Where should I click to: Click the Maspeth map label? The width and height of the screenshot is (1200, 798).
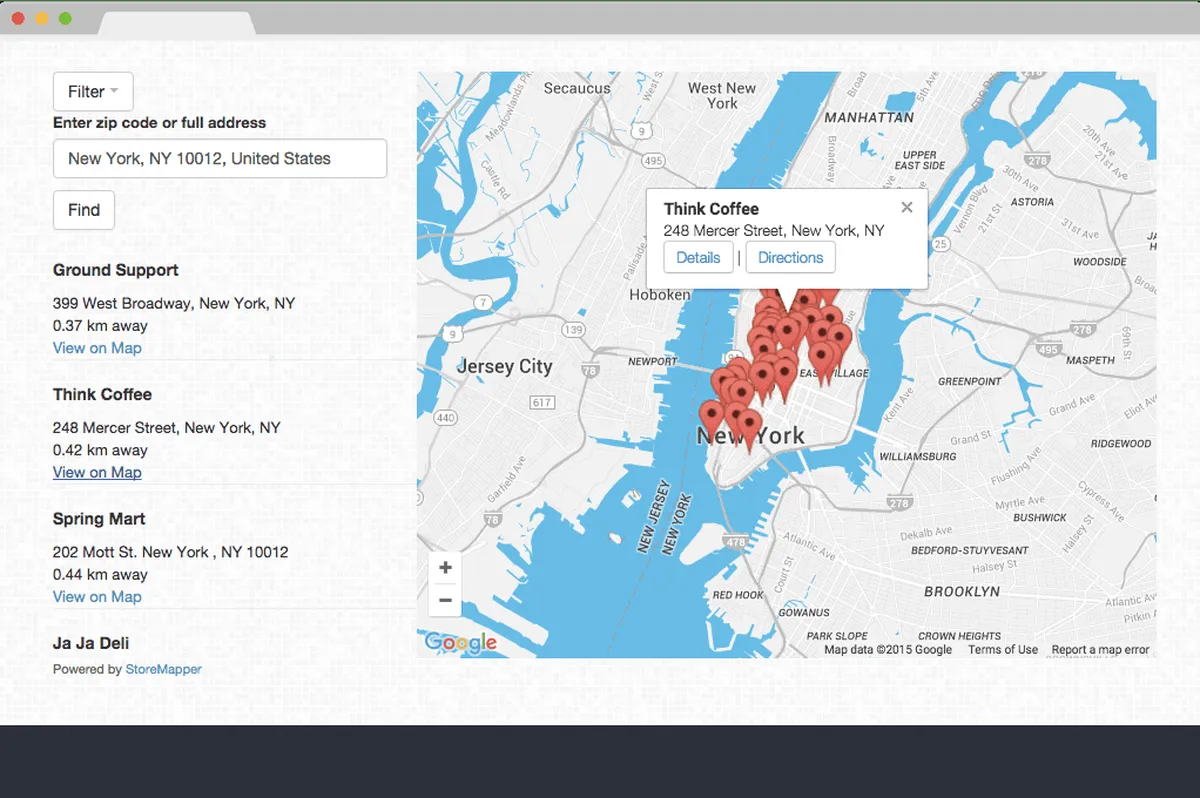point(1090,360)
